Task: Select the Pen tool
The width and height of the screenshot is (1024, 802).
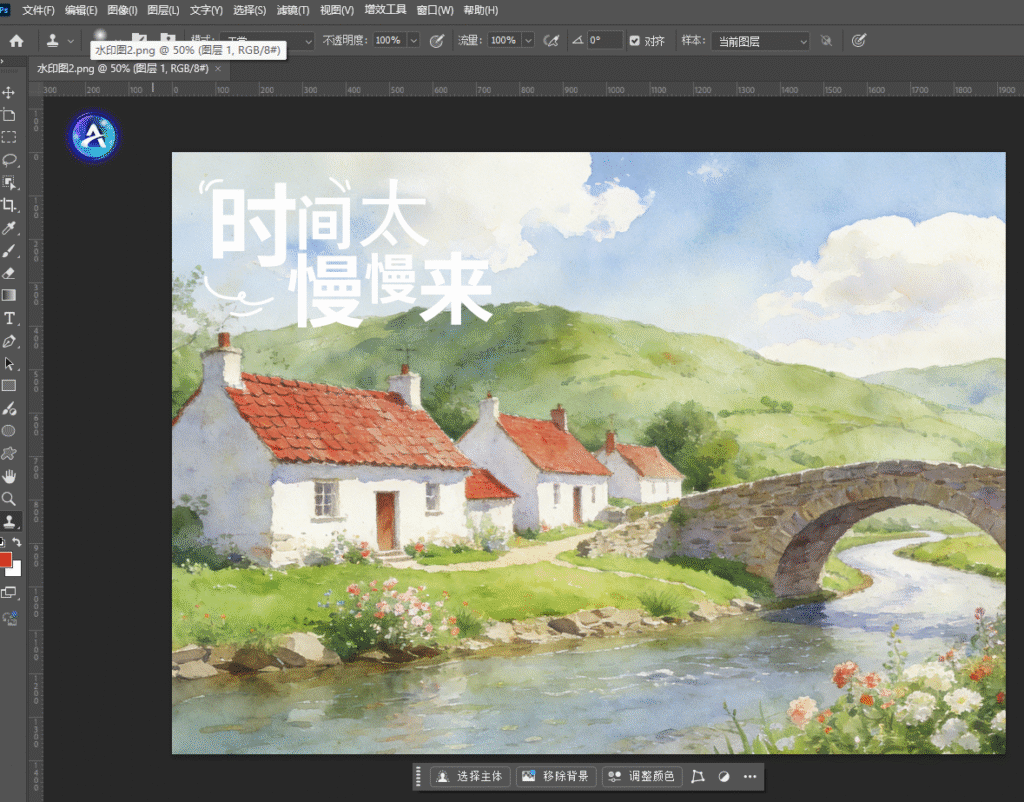Action: (x=8, y=341)
